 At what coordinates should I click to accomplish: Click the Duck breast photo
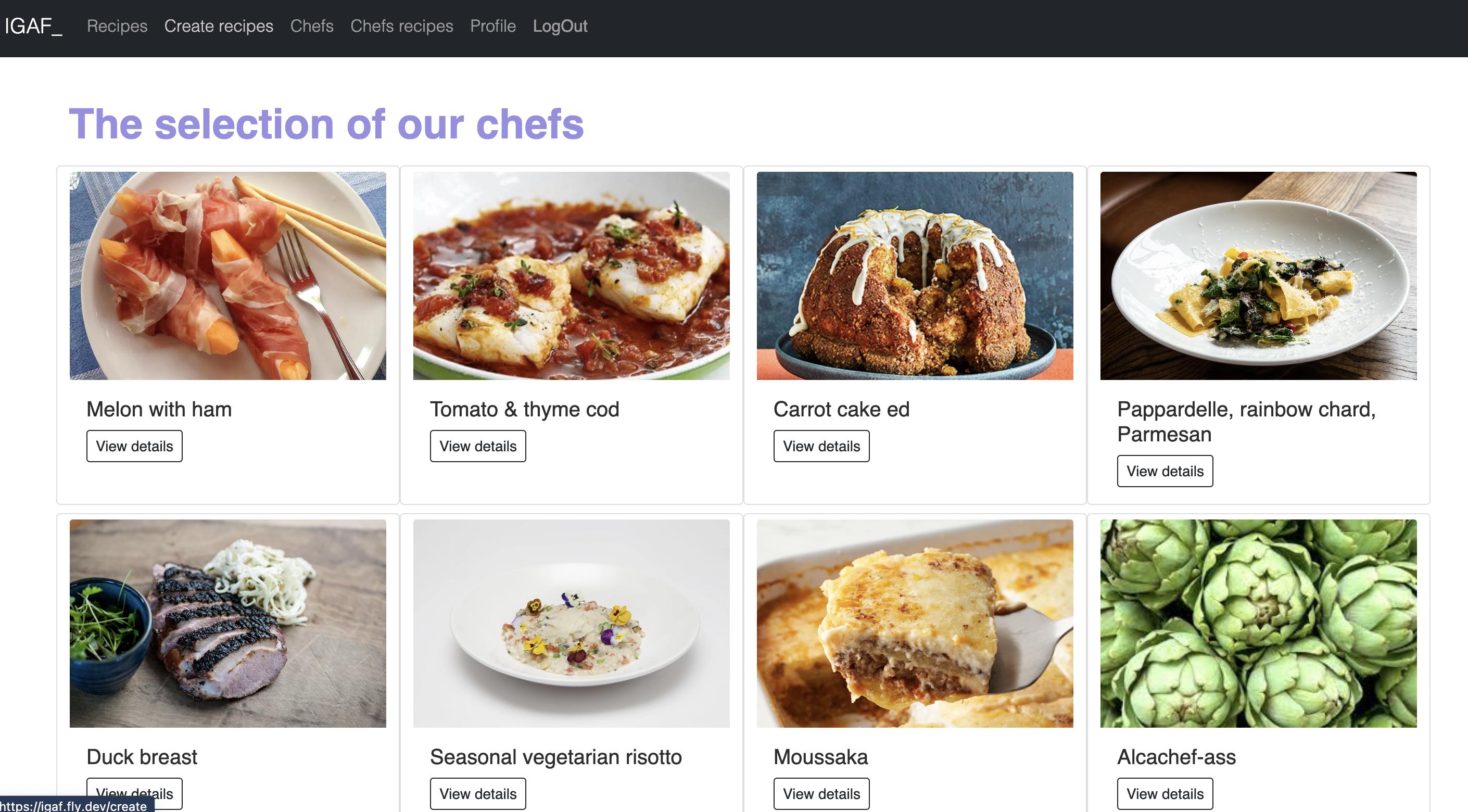pos(228,624)
